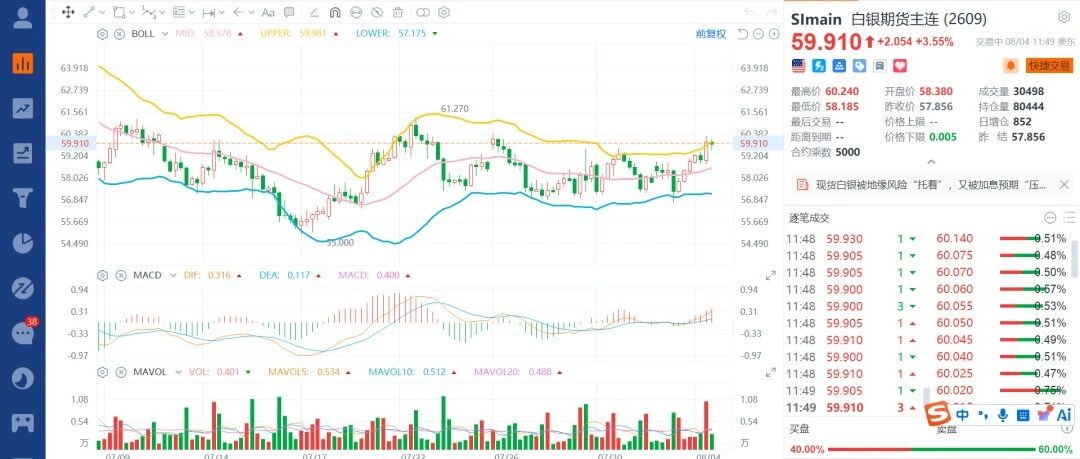Click the 快捷交易 quick trade button
The width and height of the screenshot is (1080, 459).
[x=1049, y=65]
